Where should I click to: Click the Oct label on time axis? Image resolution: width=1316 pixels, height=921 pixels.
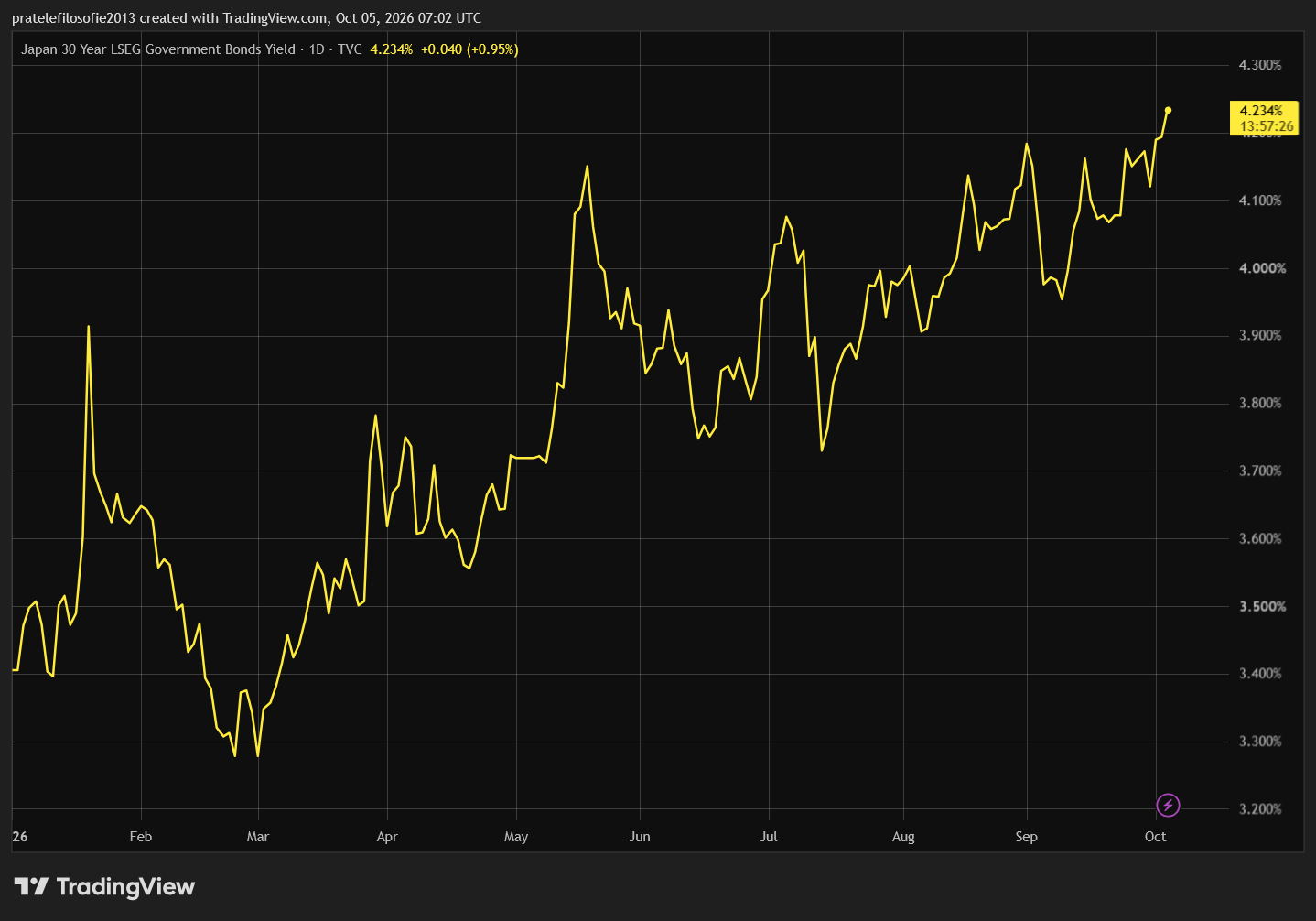[1156, 837]
